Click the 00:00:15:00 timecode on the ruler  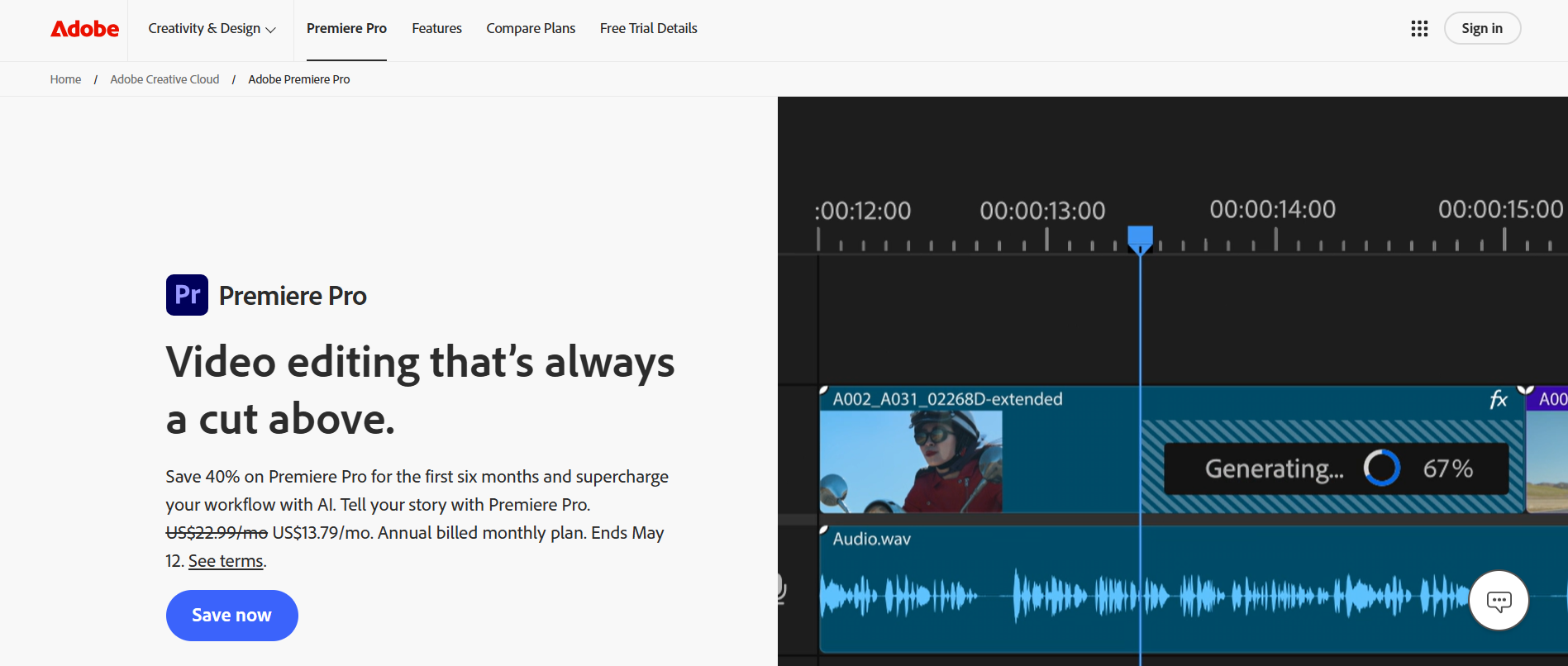click(1501, 209)
